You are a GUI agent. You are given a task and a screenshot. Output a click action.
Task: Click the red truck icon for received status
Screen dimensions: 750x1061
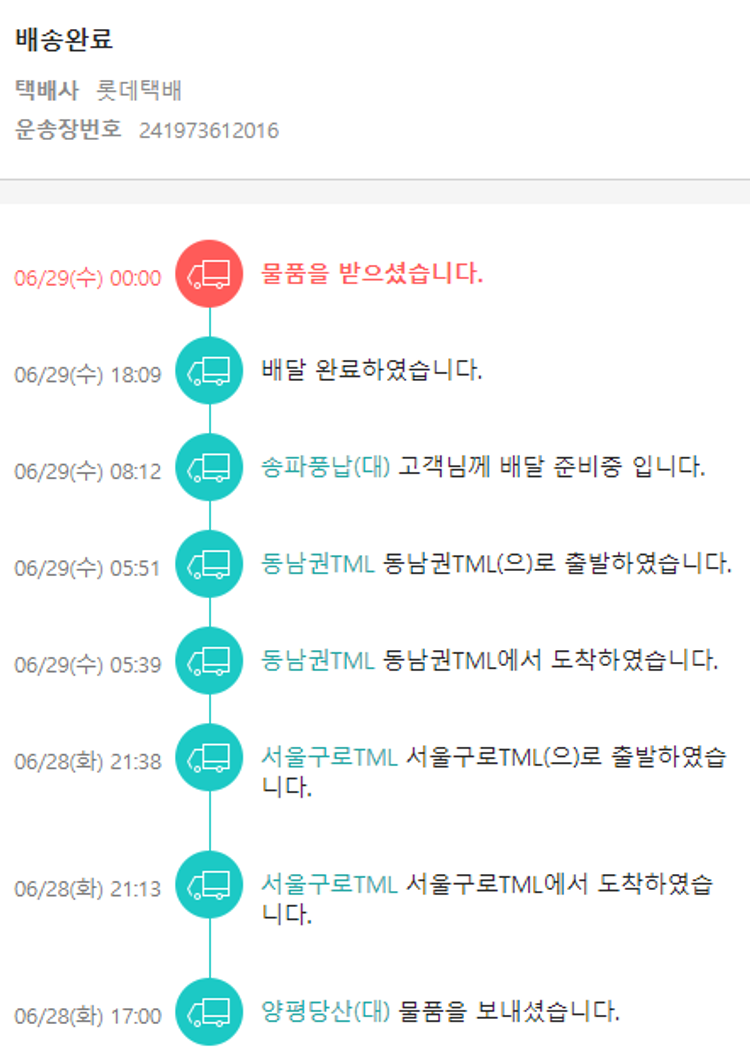(209, 273)
